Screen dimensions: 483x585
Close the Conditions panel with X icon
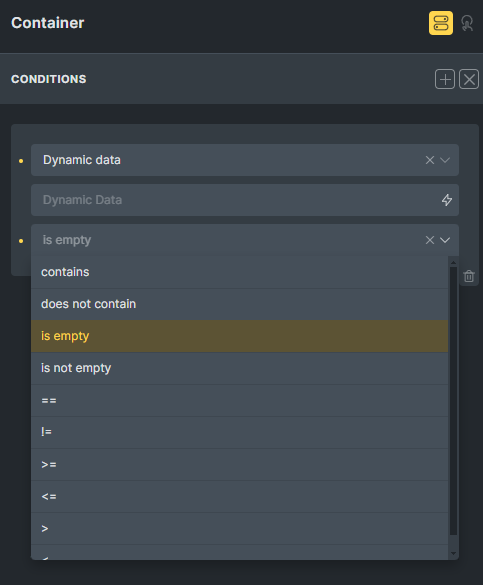(x=469, y=79)
